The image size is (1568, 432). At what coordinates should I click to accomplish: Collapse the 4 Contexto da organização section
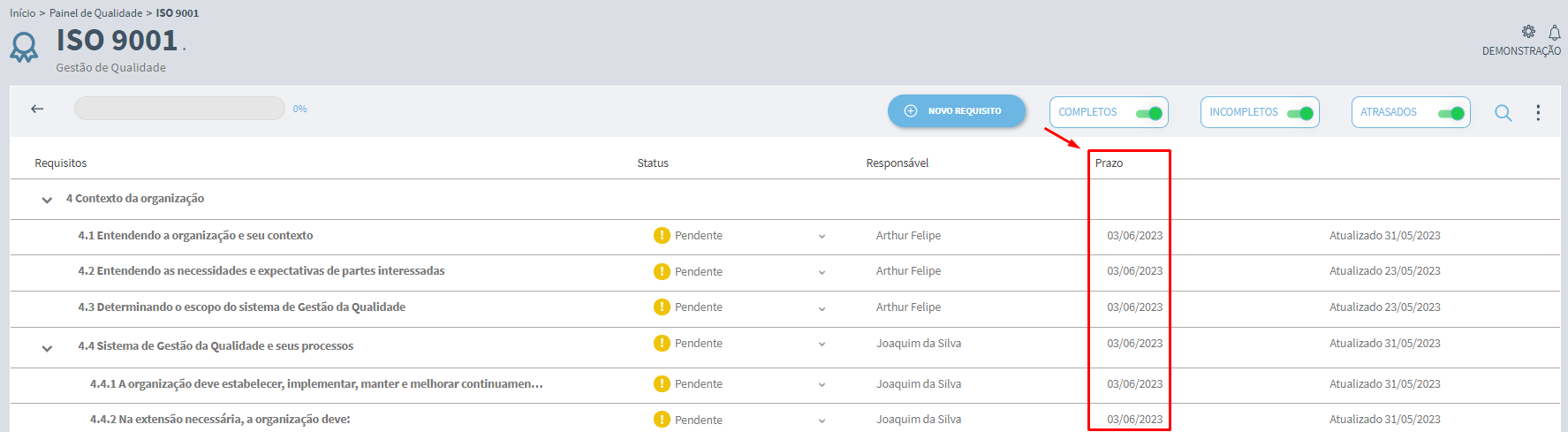[47, 200]
